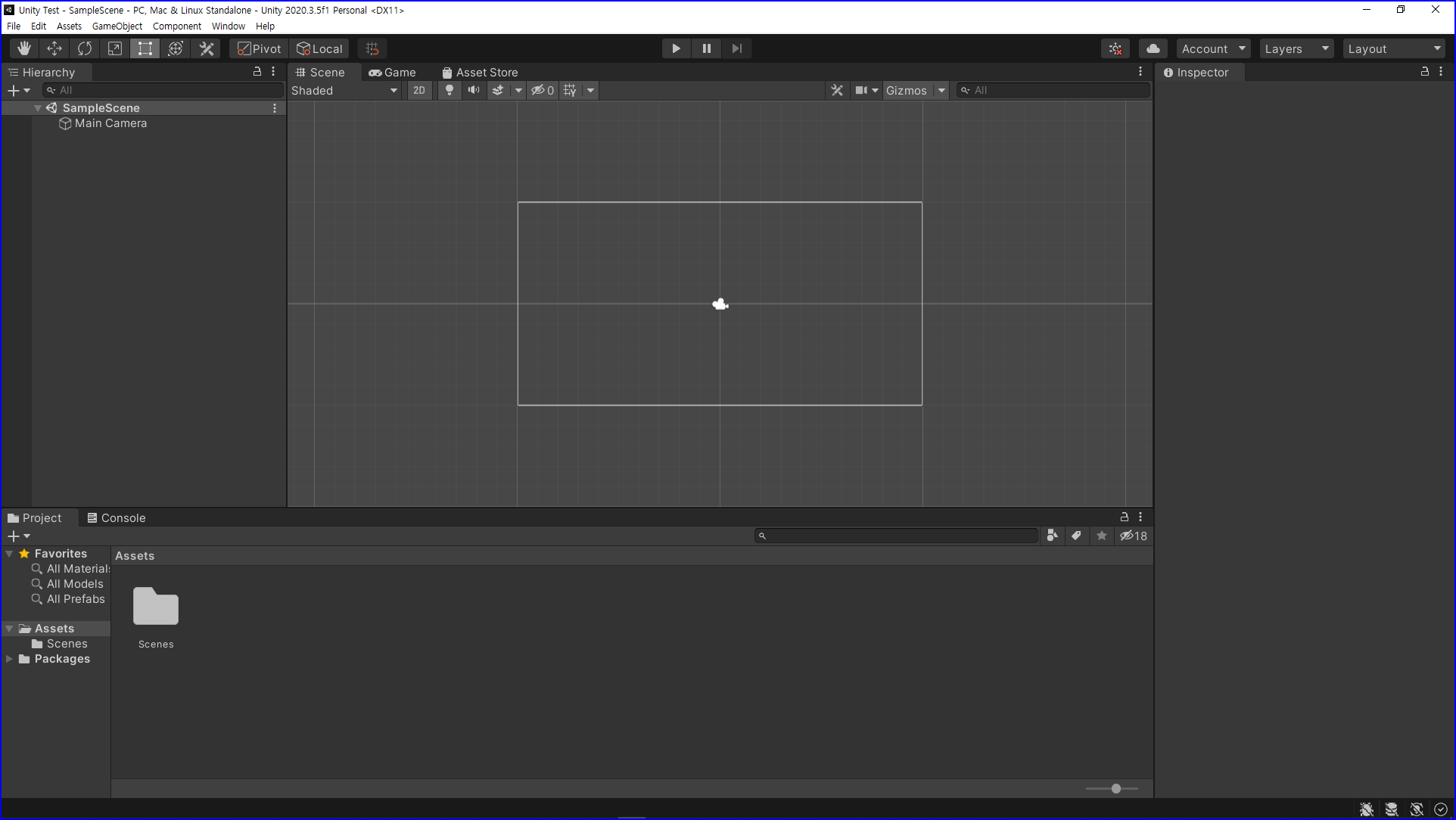This screenshot has height=820, width=1456.
Task: Switch to the Asset Store tab
Action: coord(481,72)
